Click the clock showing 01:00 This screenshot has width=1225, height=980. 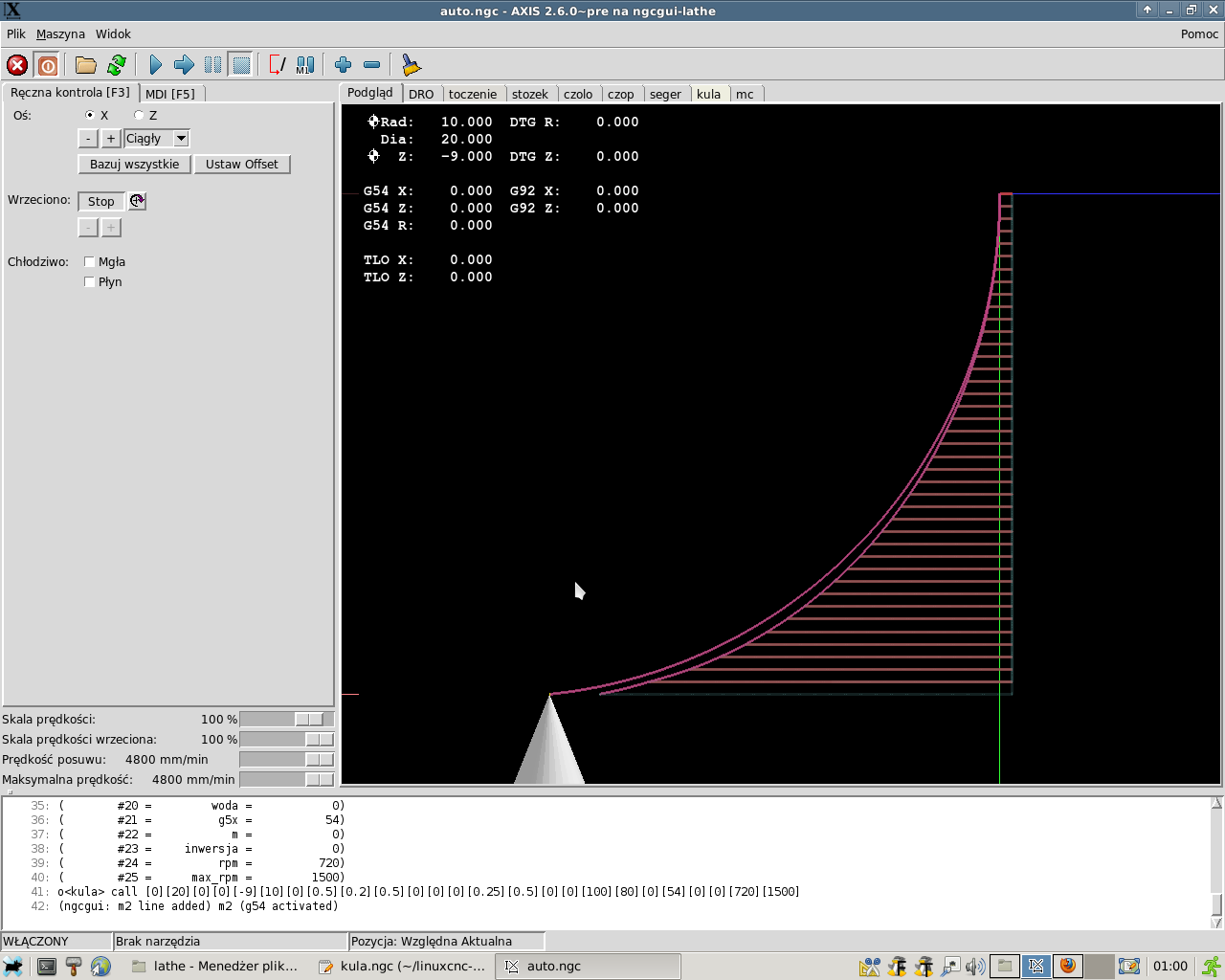point(1170,967)
